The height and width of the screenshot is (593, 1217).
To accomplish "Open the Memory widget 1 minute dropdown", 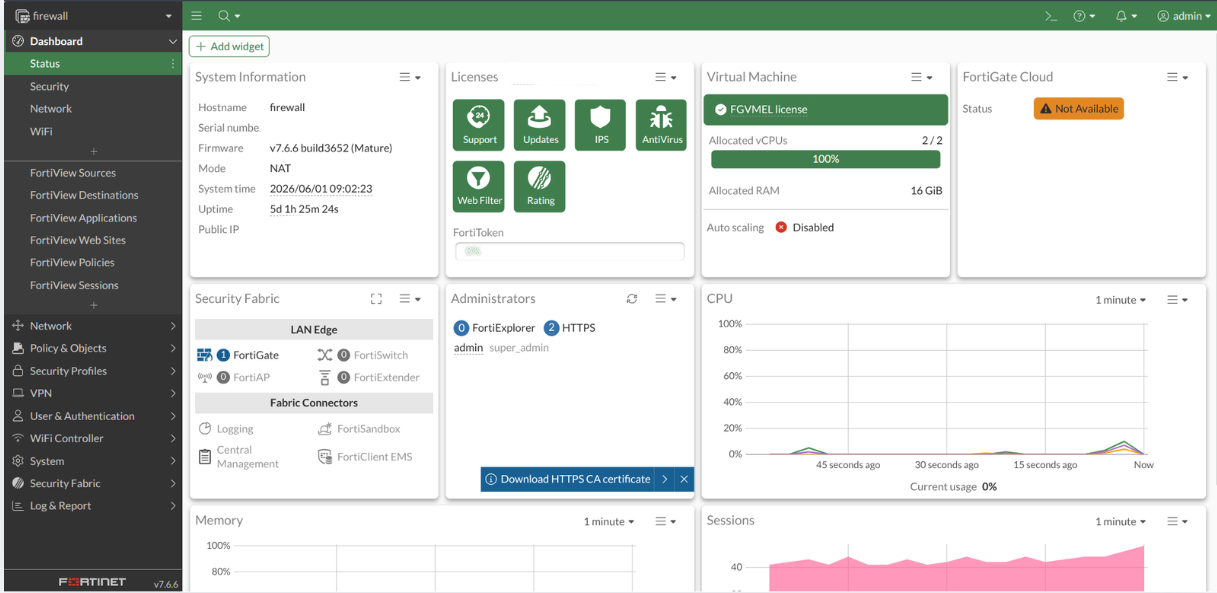I will coord(609,522).
